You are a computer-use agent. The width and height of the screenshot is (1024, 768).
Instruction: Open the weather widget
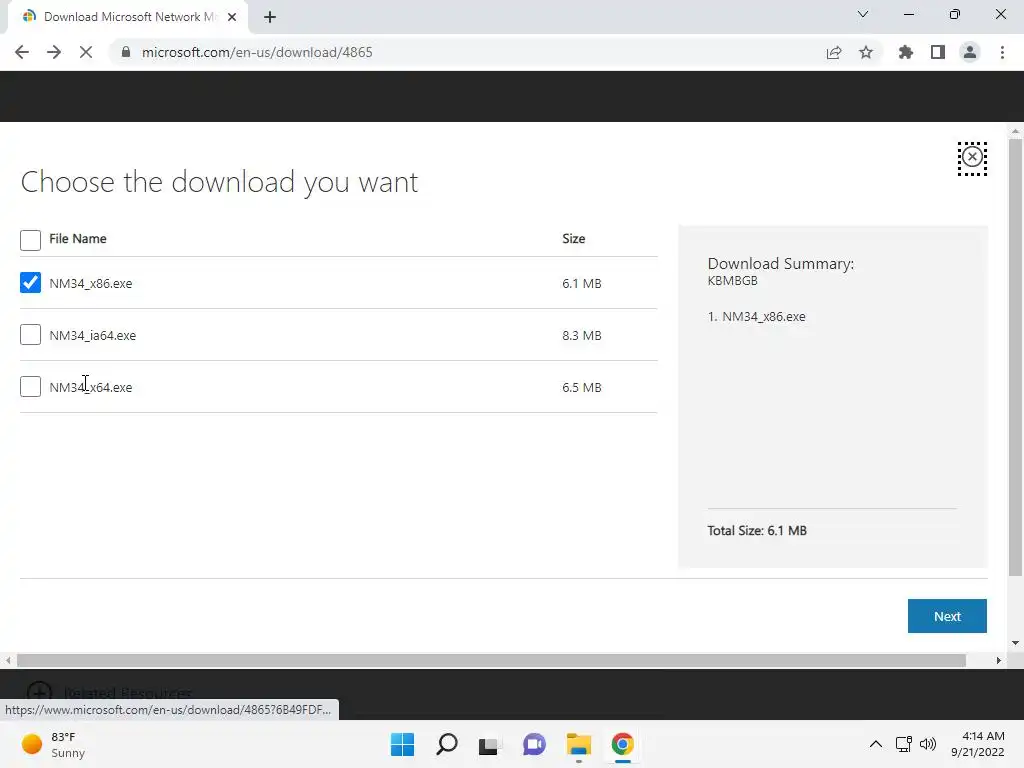click(x=54, y=744)
